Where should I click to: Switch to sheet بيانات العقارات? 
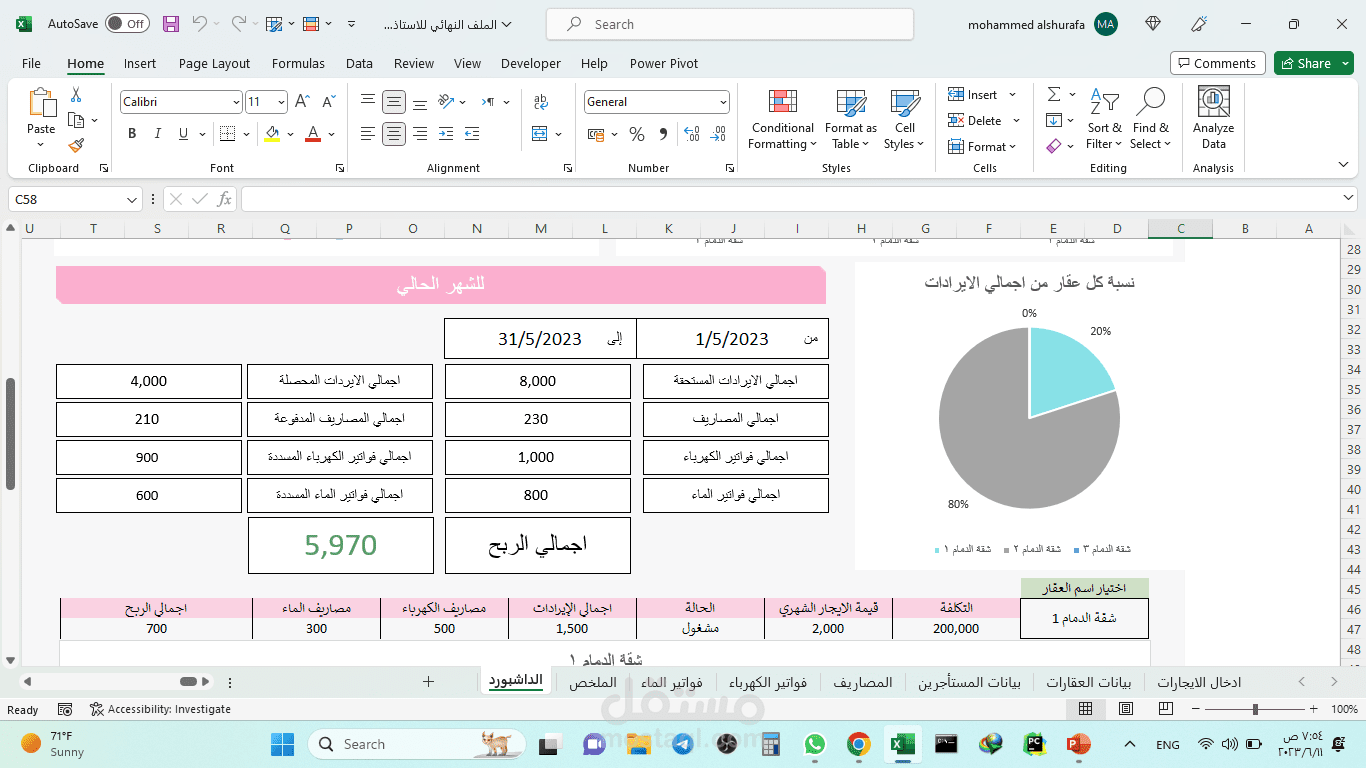(1088, 682)
